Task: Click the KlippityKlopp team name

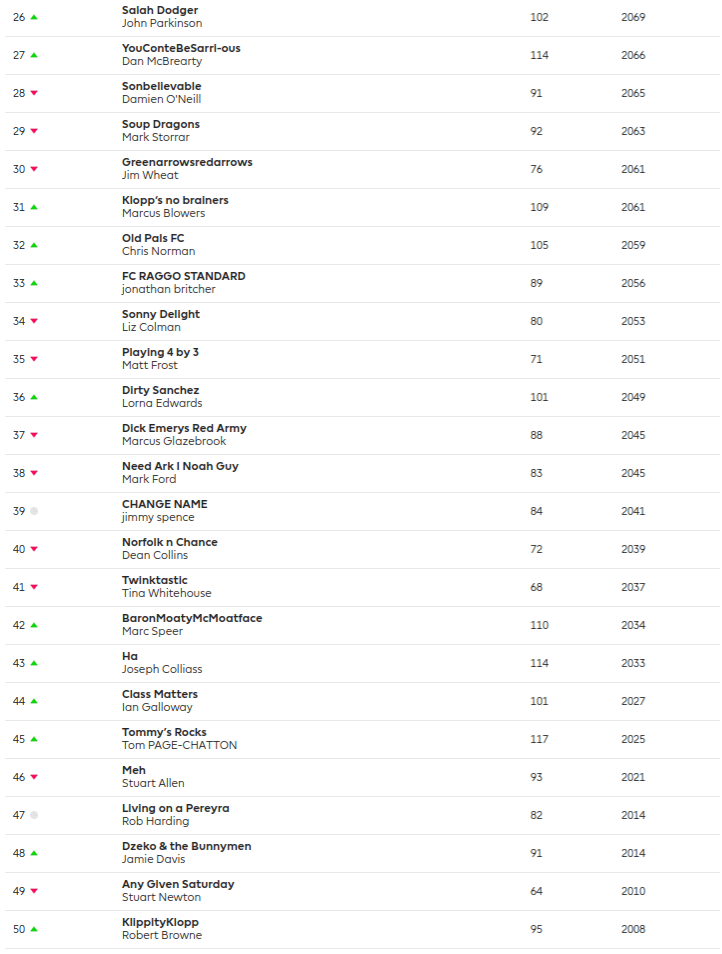Action: tap(161, 922)
